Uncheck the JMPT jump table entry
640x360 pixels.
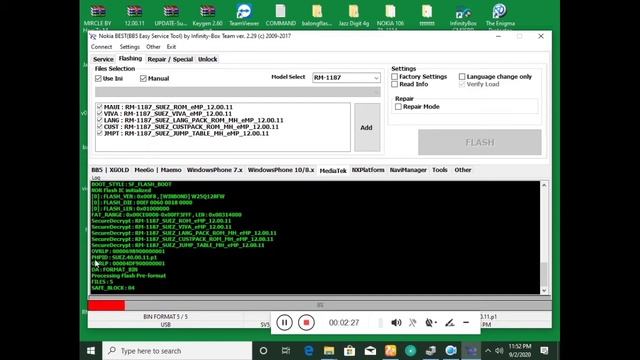pos(100,133)
